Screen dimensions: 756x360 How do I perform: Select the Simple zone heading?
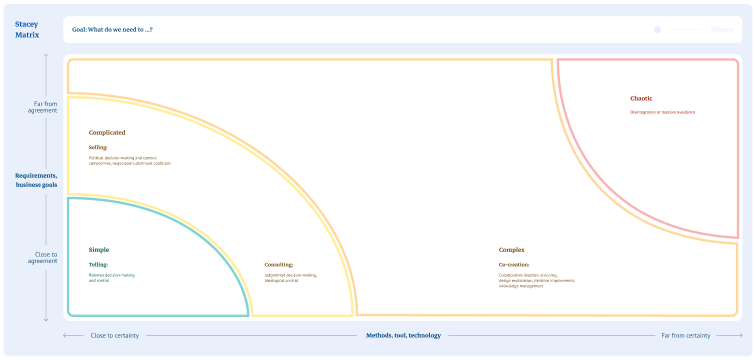click(99, 250)
